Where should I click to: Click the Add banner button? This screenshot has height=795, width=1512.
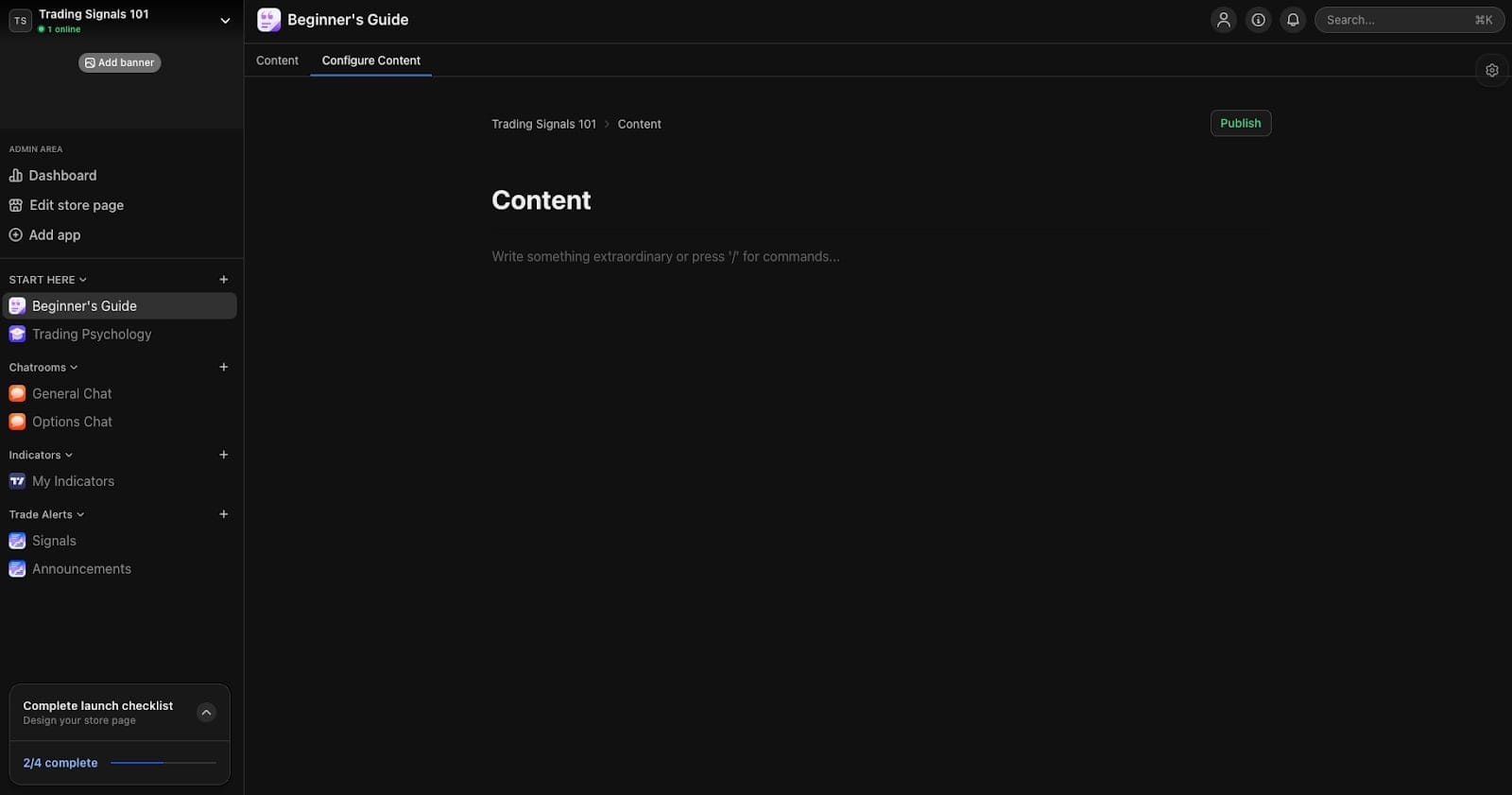[119, 62]
